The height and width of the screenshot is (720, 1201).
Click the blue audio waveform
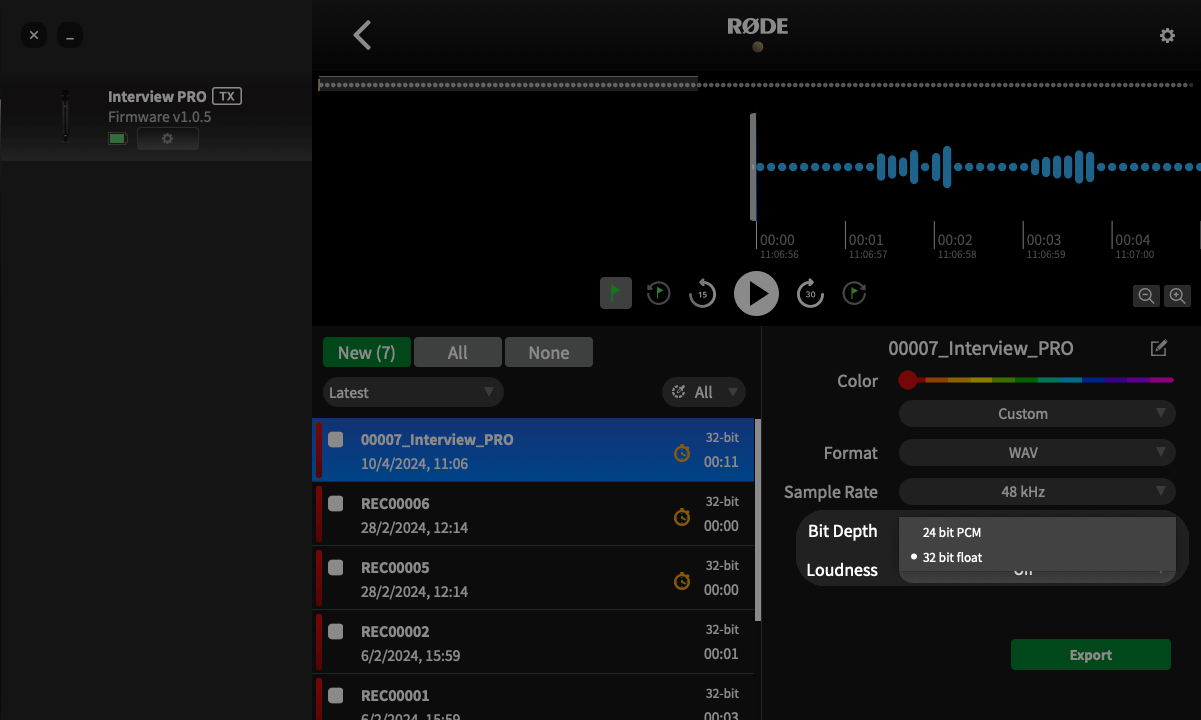[978, 167]
